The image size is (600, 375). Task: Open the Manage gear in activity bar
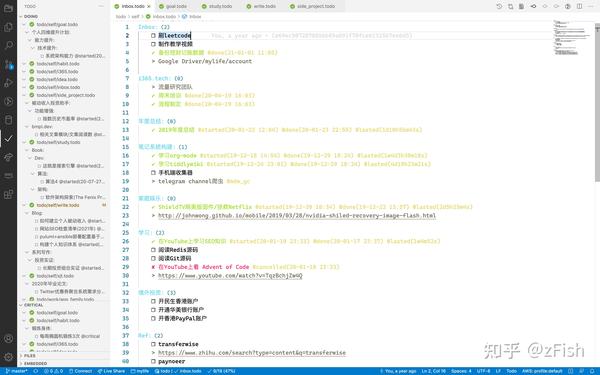(x=8, y=357)
